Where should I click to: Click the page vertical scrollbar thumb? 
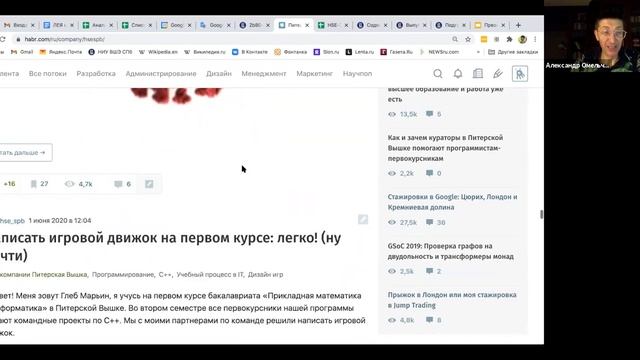coord(541,214)
